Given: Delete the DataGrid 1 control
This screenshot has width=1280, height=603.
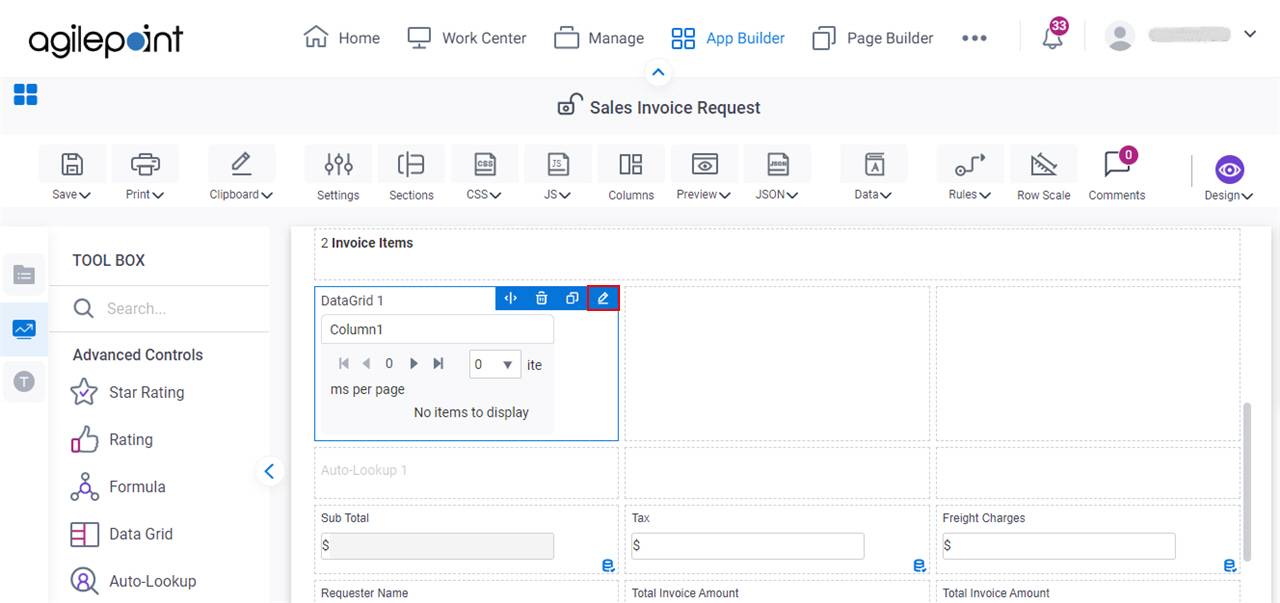Looking at the screenshot, I should point(541,298).
